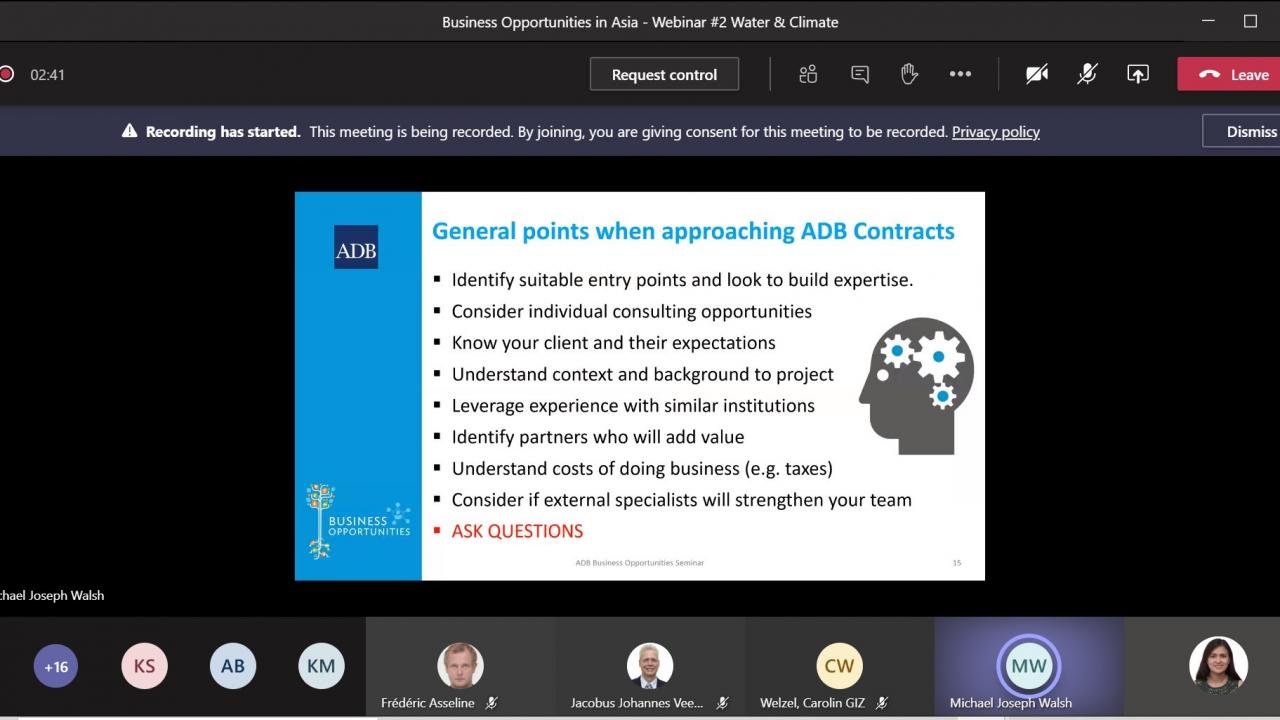Minimize the Teams meeting window
Screen dimensions: 1280x720
pos(1209,21)
